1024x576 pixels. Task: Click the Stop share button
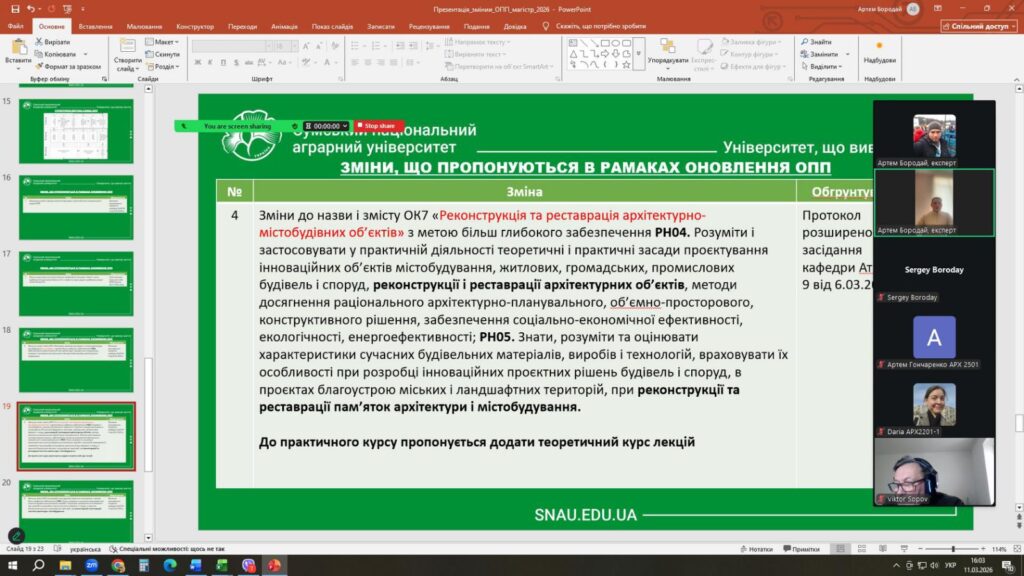[x=378, y=126]
